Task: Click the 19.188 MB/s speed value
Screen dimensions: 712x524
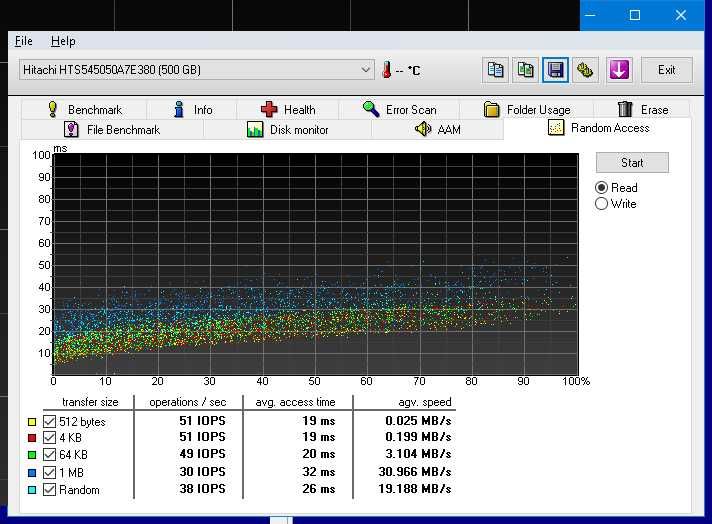Action: coord(415,489)
